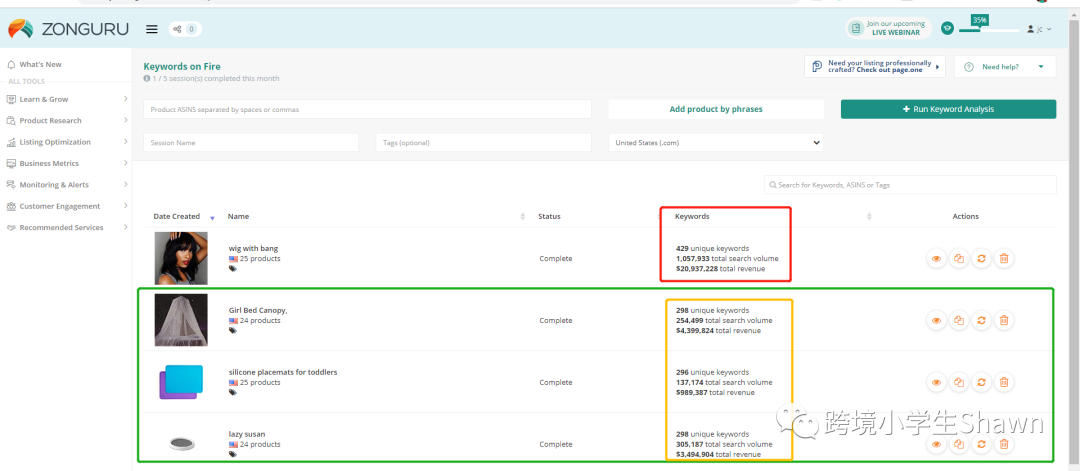Viewport: 1080px width, 471px height.
Task: Open the Need help dropdown
Action: click(1005, 67)
